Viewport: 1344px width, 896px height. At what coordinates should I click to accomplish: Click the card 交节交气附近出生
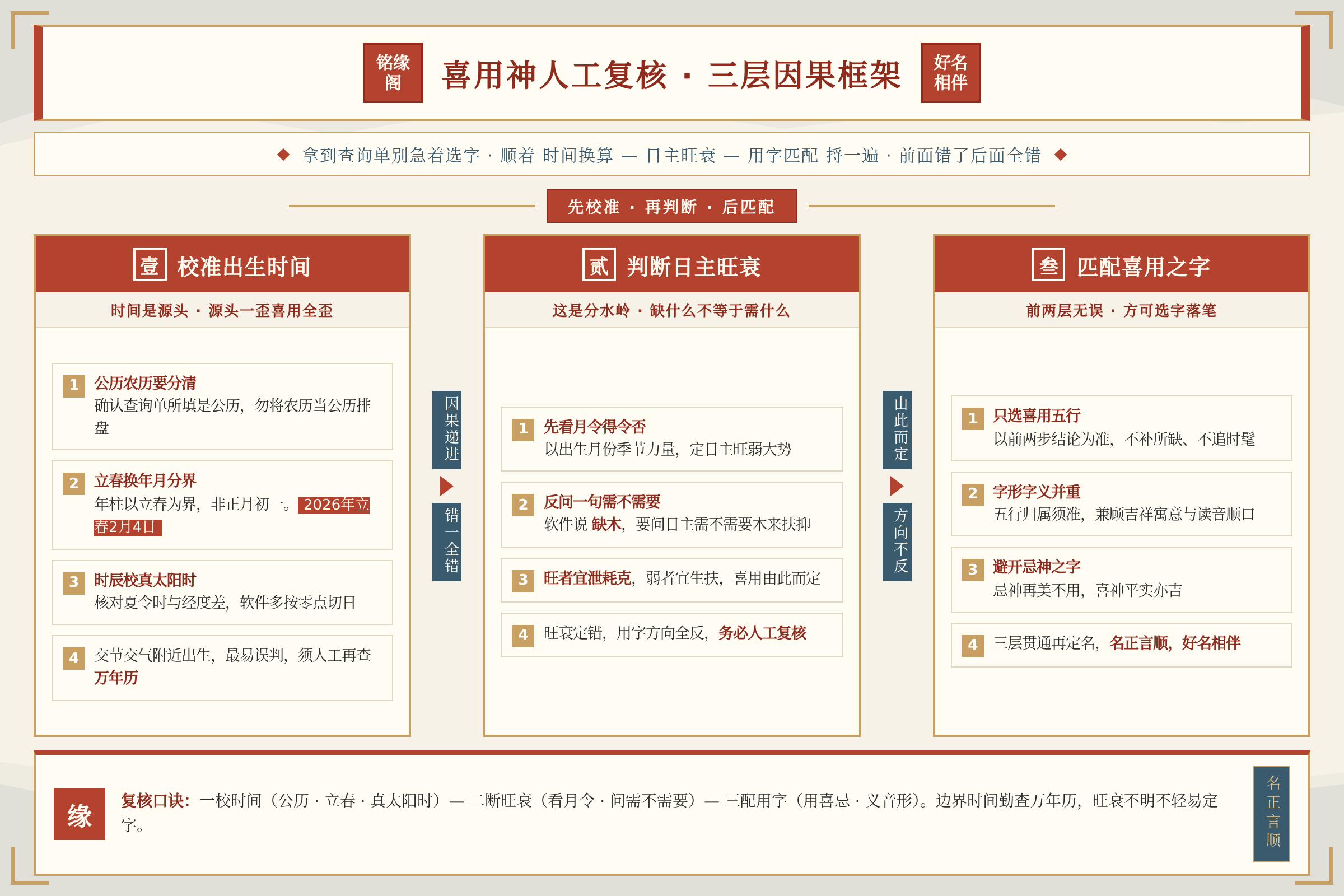[222, 668]
